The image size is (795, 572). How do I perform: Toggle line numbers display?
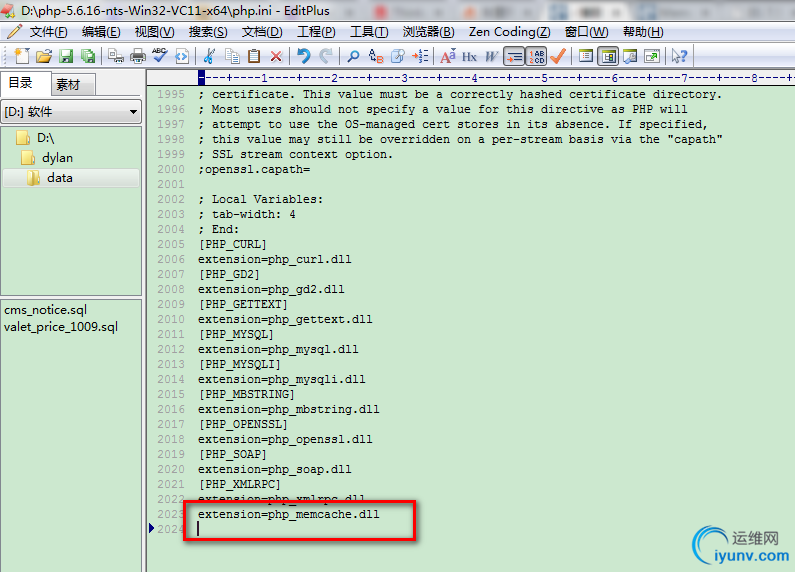(x=536, y=56)
